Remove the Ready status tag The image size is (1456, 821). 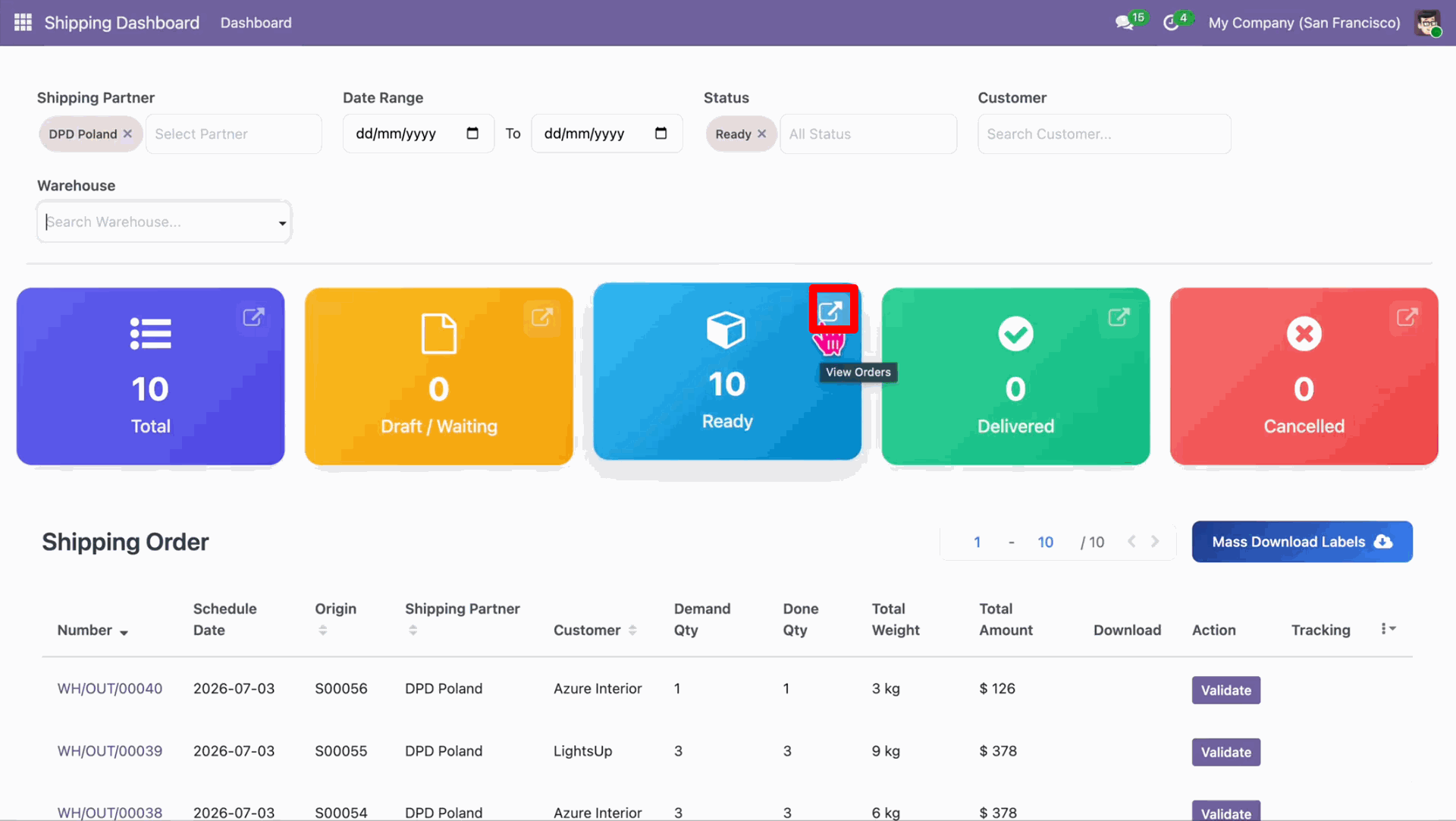(x=761, y=134)
